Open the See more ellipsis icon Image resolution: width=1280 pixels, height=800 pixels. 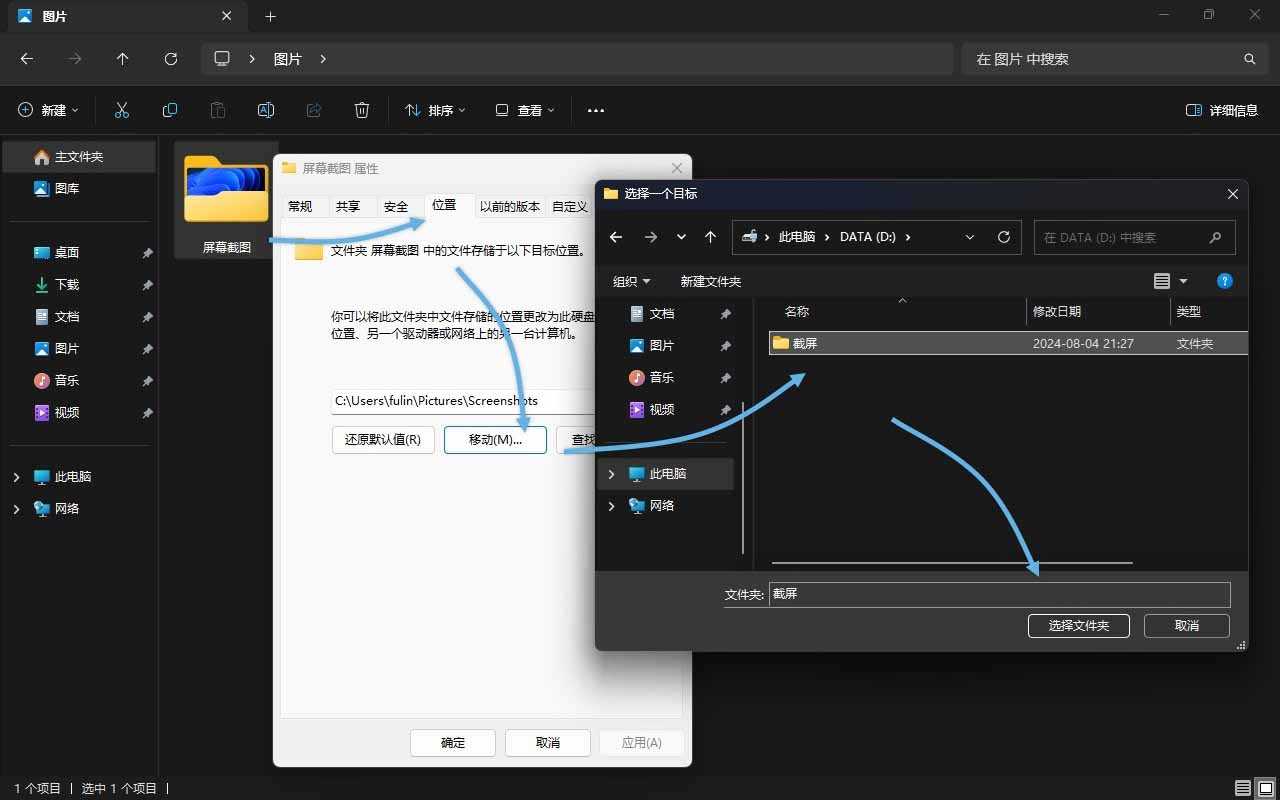[596, 110]
